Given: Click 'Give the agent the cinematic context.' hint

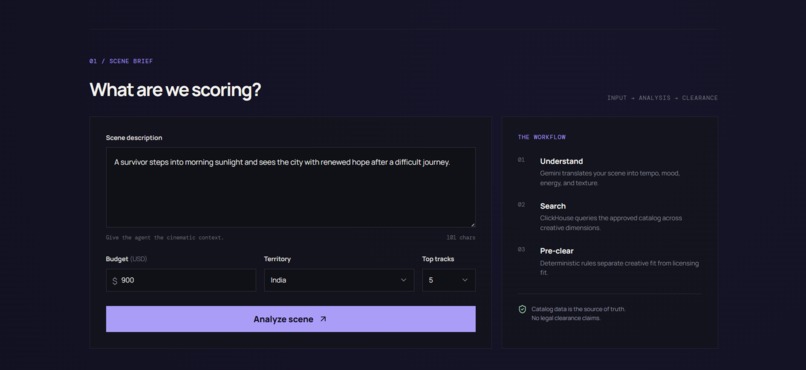Looking at the screenshot, I should click(x=164, y=238).
